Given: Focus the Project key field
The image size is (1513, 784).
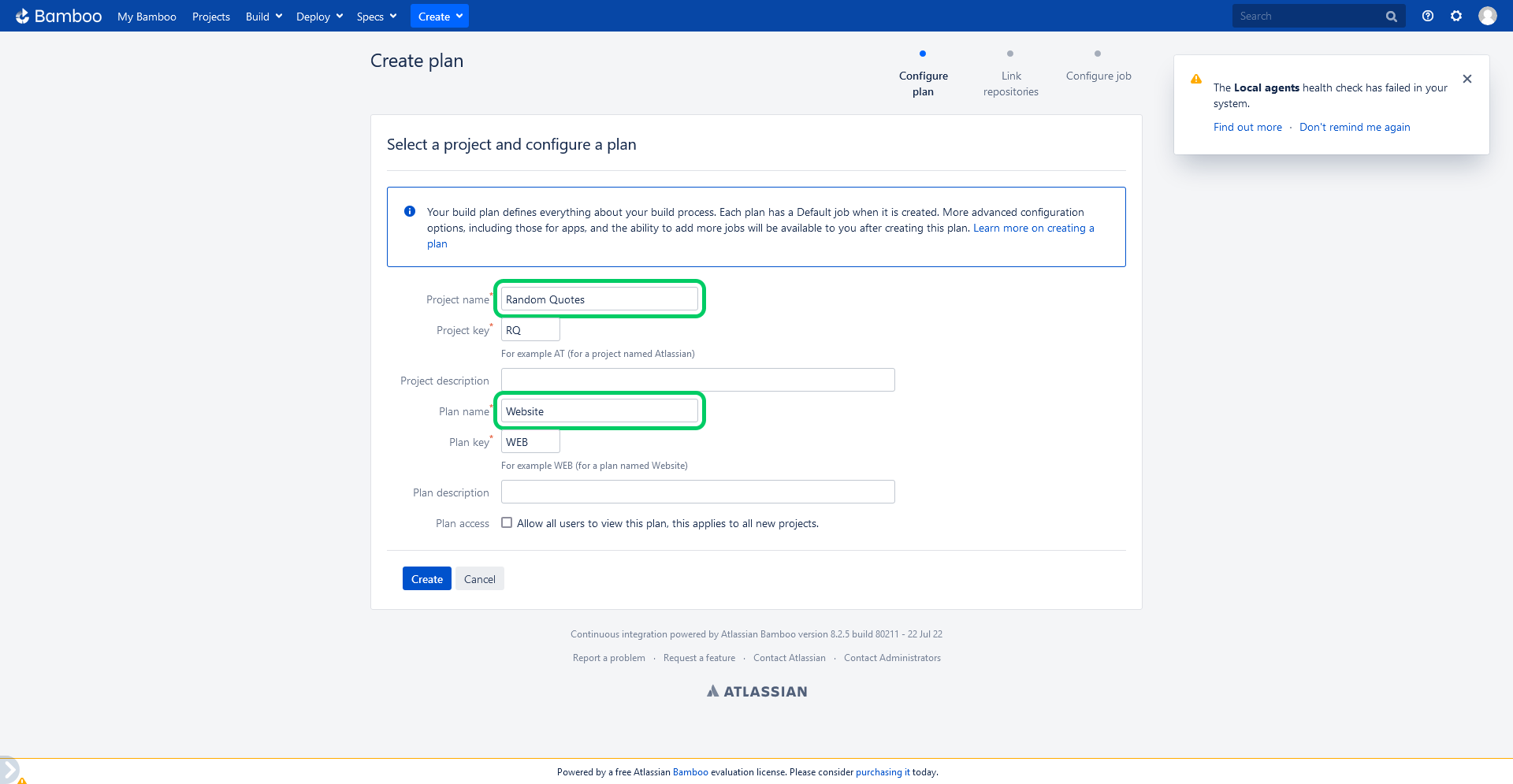Looking at the screenshot, I should (530, 330).
